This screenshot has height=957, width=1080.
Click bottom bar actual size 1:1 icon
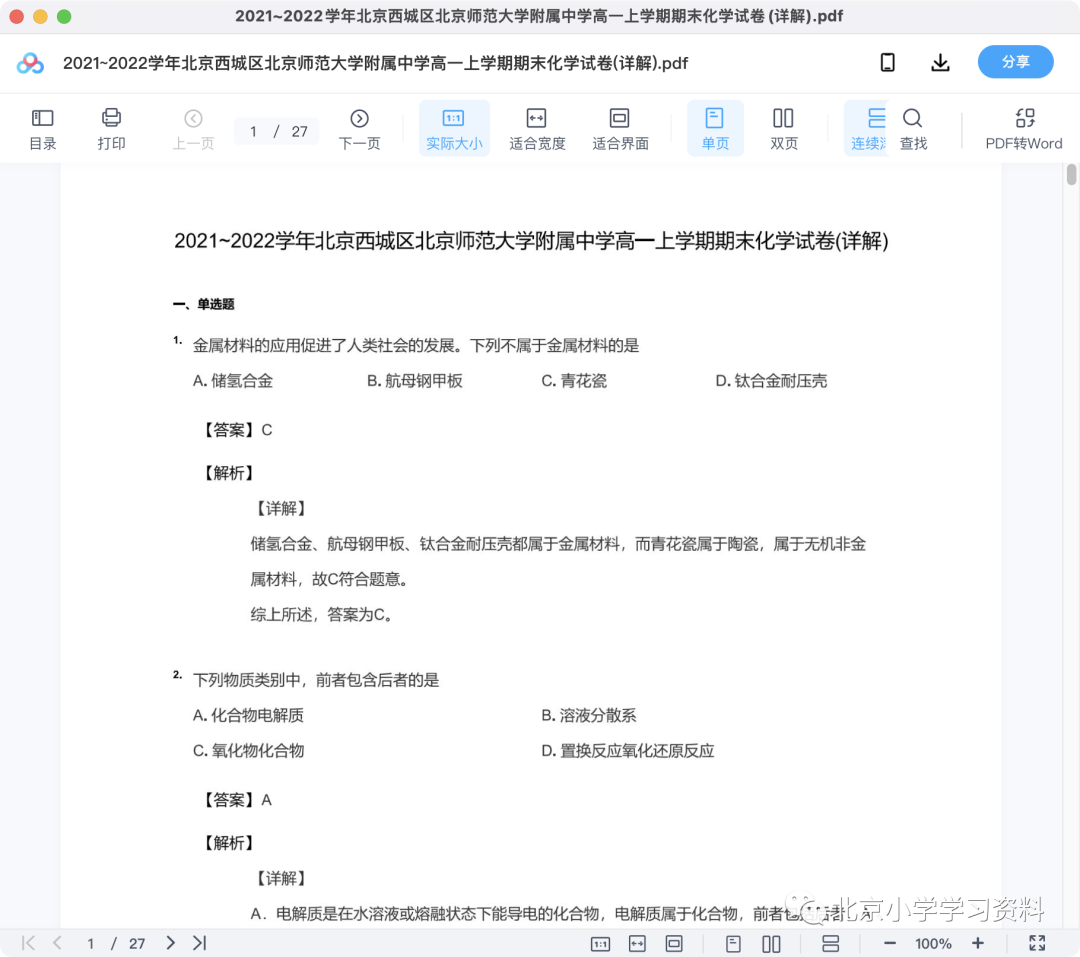pos(600,943)
